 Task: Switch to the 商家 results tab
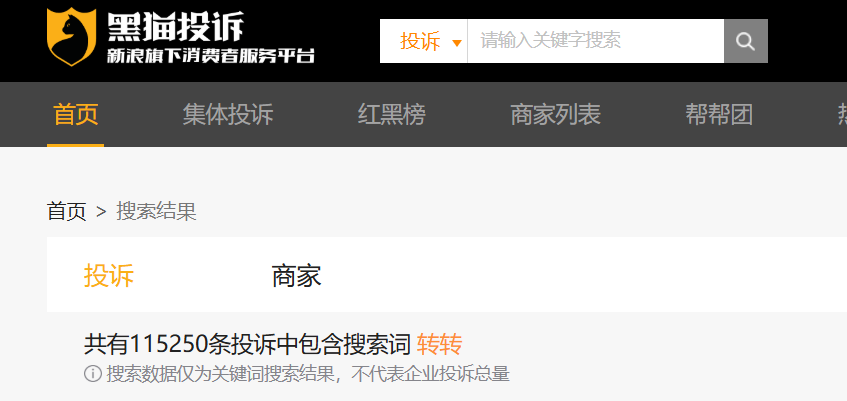click(x=296, y=276)
